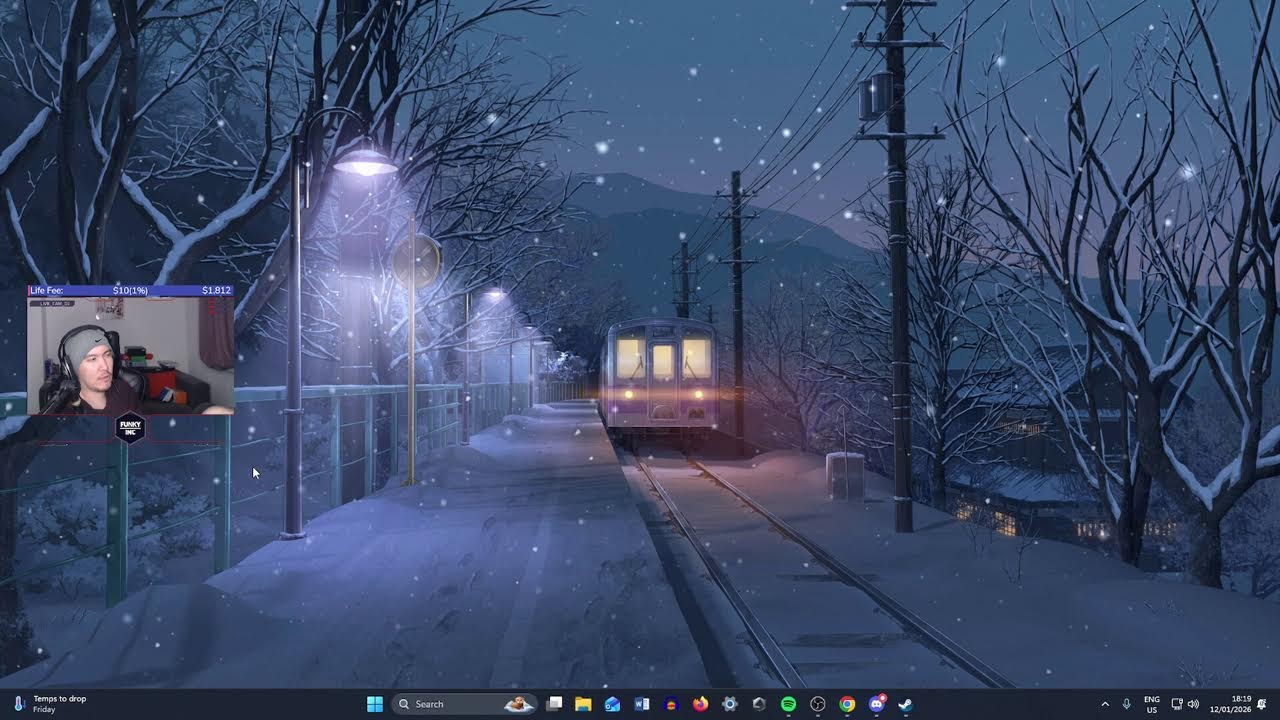Screen dimensions: 1280x720
Task: Switch to Google Chrome in the taskbar
Action: coord(847,704)
